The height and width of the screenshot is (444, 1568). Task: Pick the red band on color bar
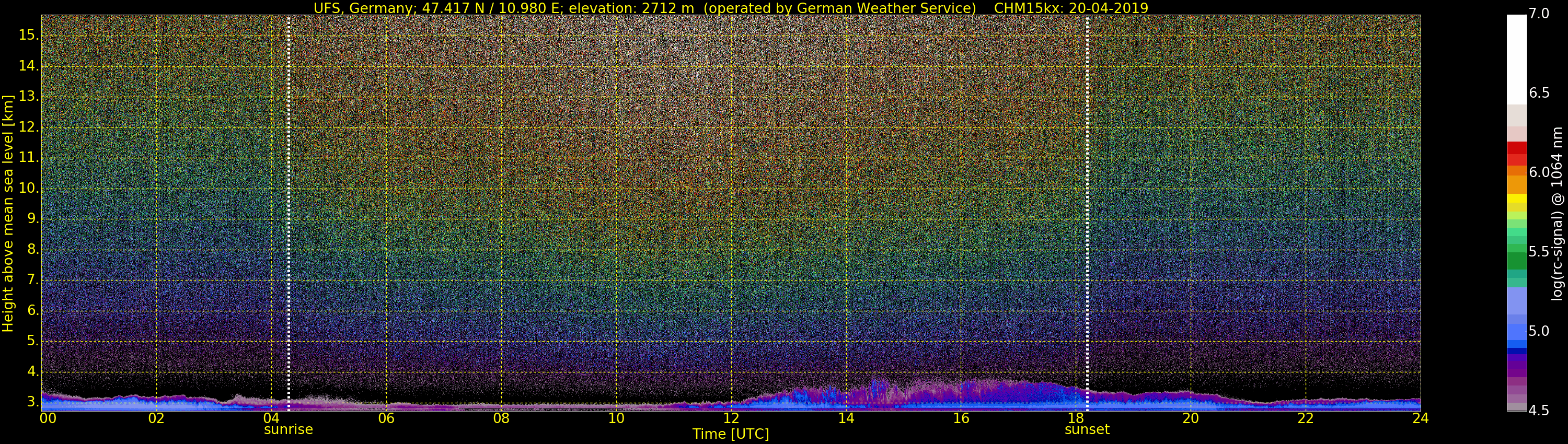(1516, 148)
